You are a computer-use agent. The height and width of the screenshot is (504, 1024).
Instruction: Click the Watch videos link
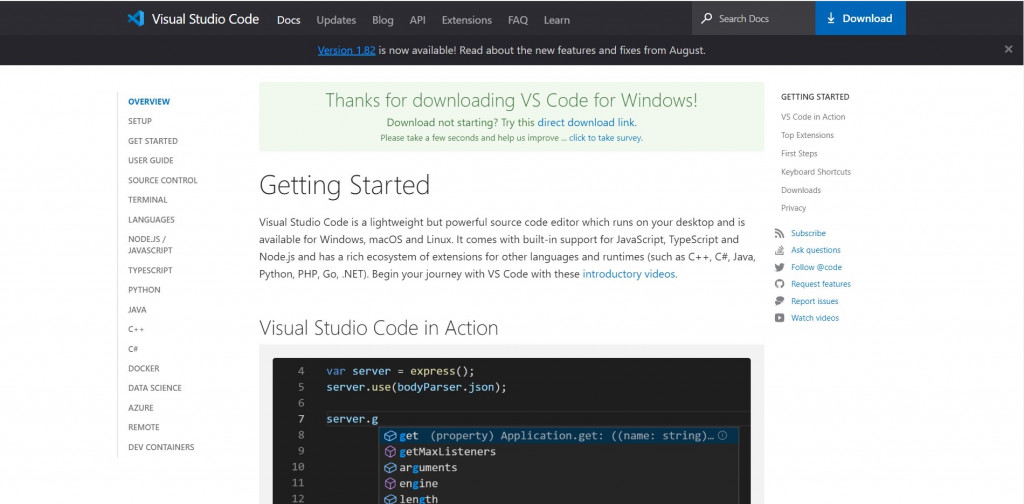point(815,318)
